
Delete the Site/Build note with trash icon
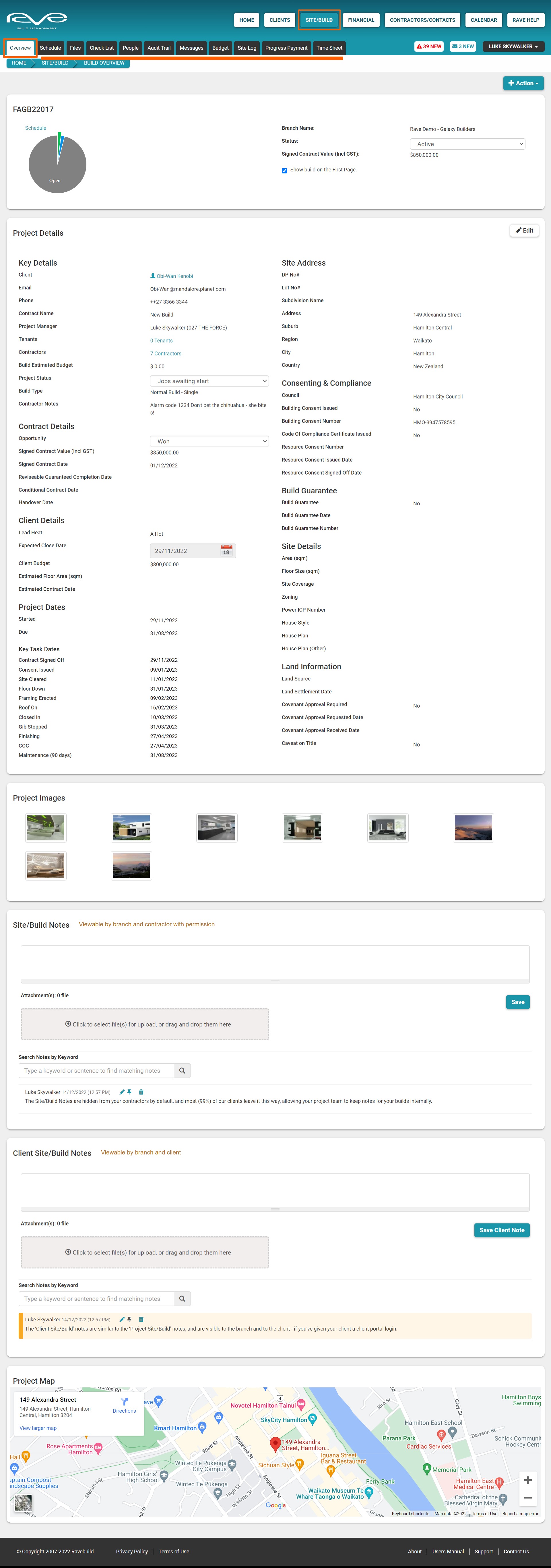[x=141, y=1092]
